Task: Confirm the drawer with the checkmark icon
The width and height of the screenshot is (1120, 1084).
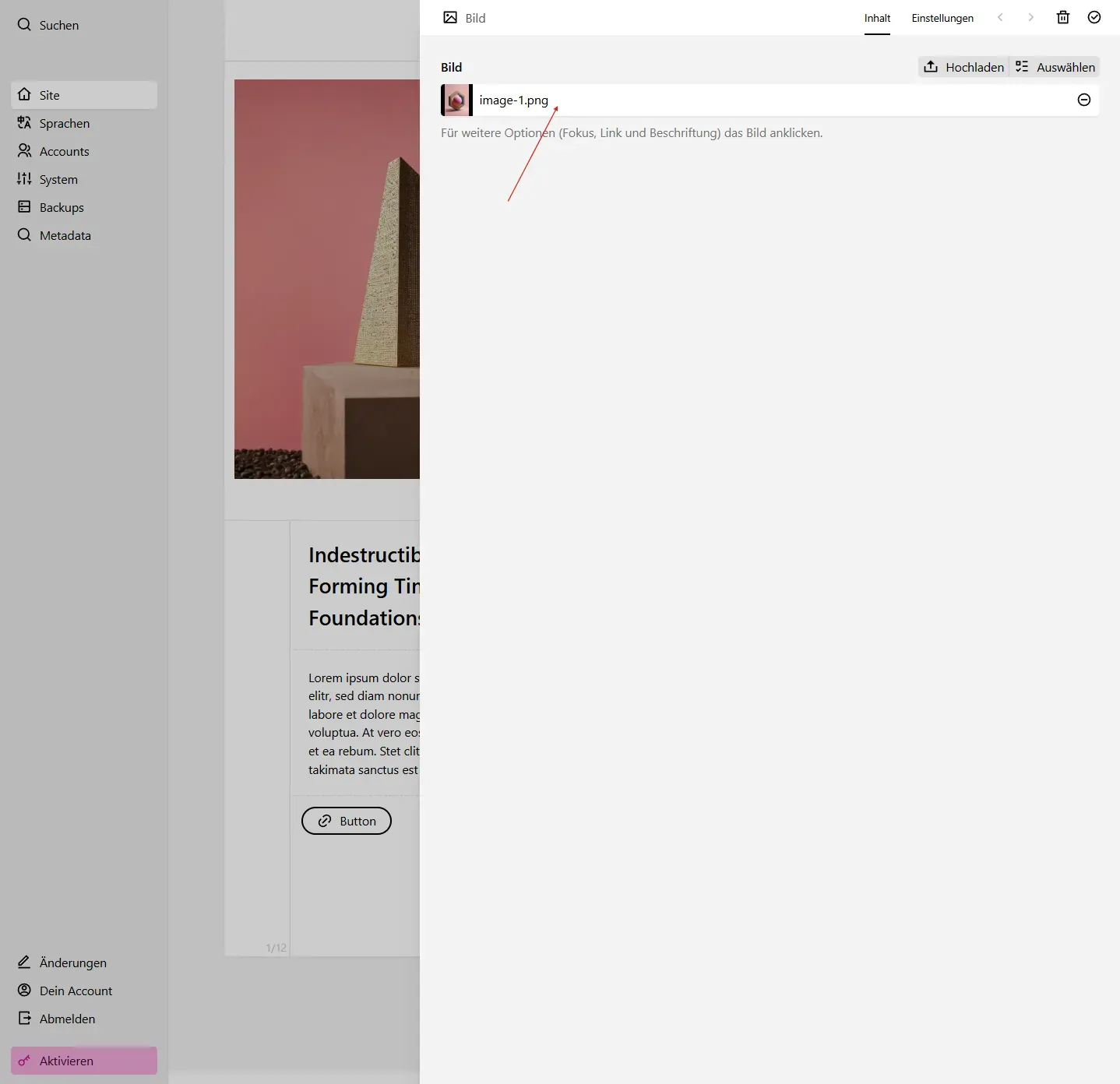Action: pos(1094,17)
